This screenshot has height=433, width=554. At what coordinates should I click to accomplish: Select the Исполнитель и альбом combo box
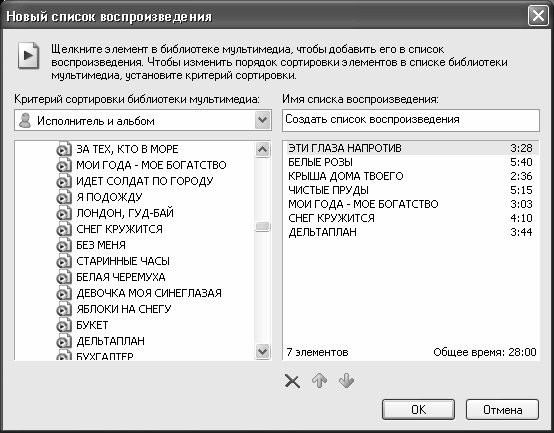pos(143,120)
